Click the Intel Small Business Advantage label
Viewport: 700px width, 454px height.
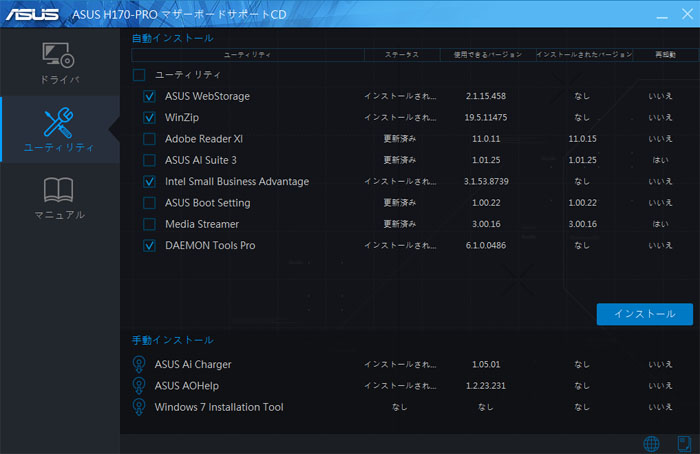[x=237, y=182]
